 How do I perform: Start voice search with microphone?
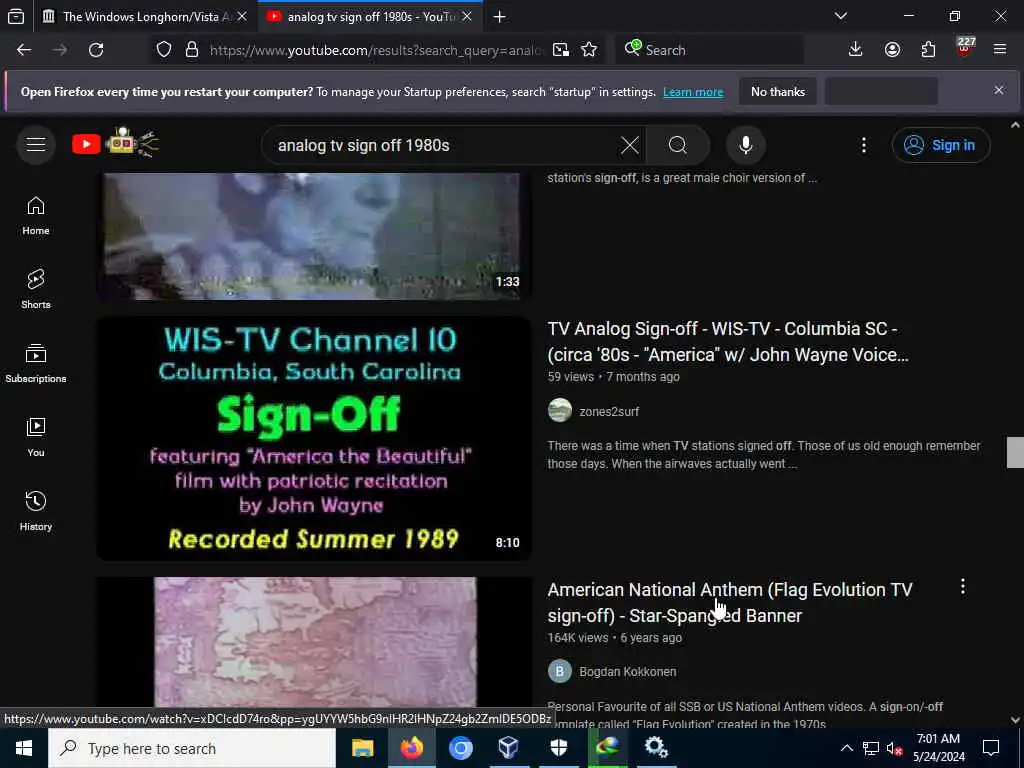click(x=746, y=145)
